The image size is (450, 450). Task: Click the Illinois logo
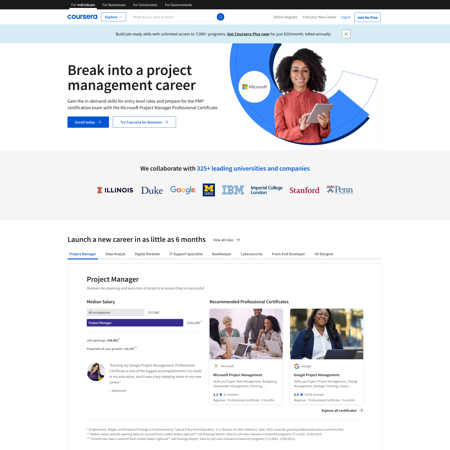click(x=115, y=190)
